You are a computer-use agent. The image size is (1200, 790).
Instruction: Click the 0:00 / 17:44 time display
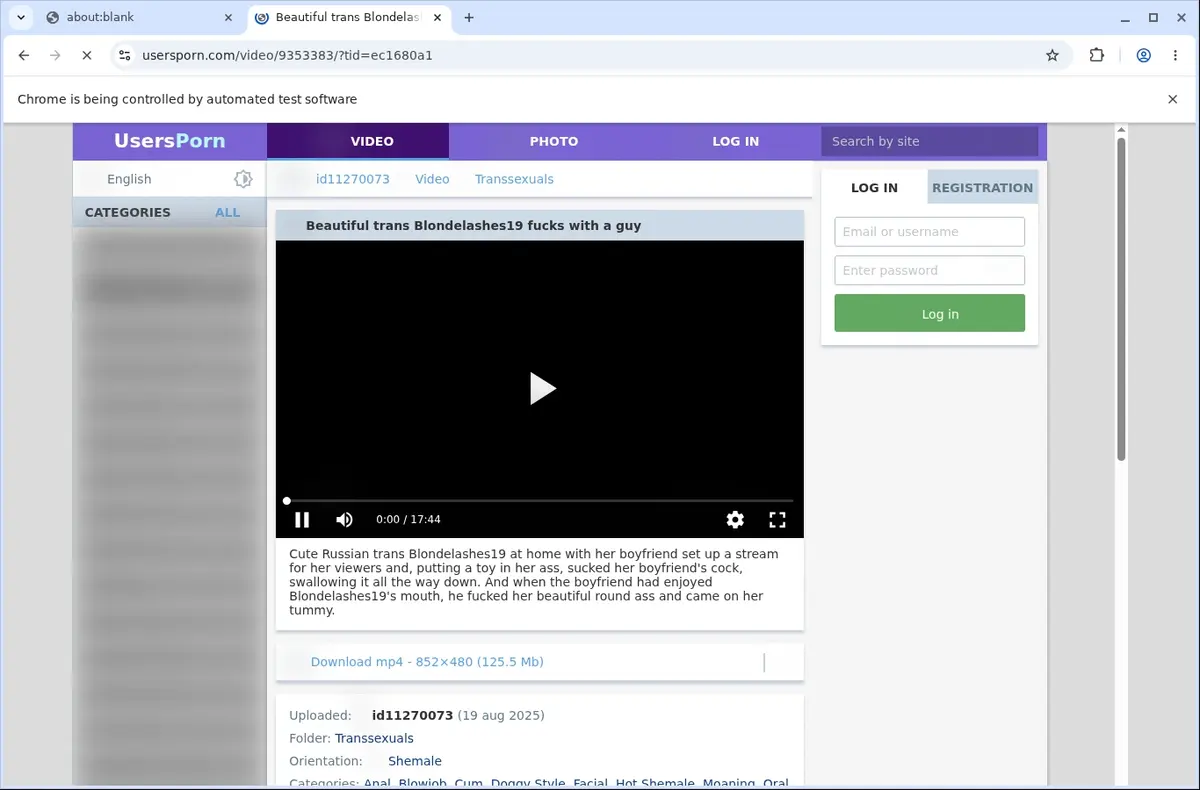point(408,519)
